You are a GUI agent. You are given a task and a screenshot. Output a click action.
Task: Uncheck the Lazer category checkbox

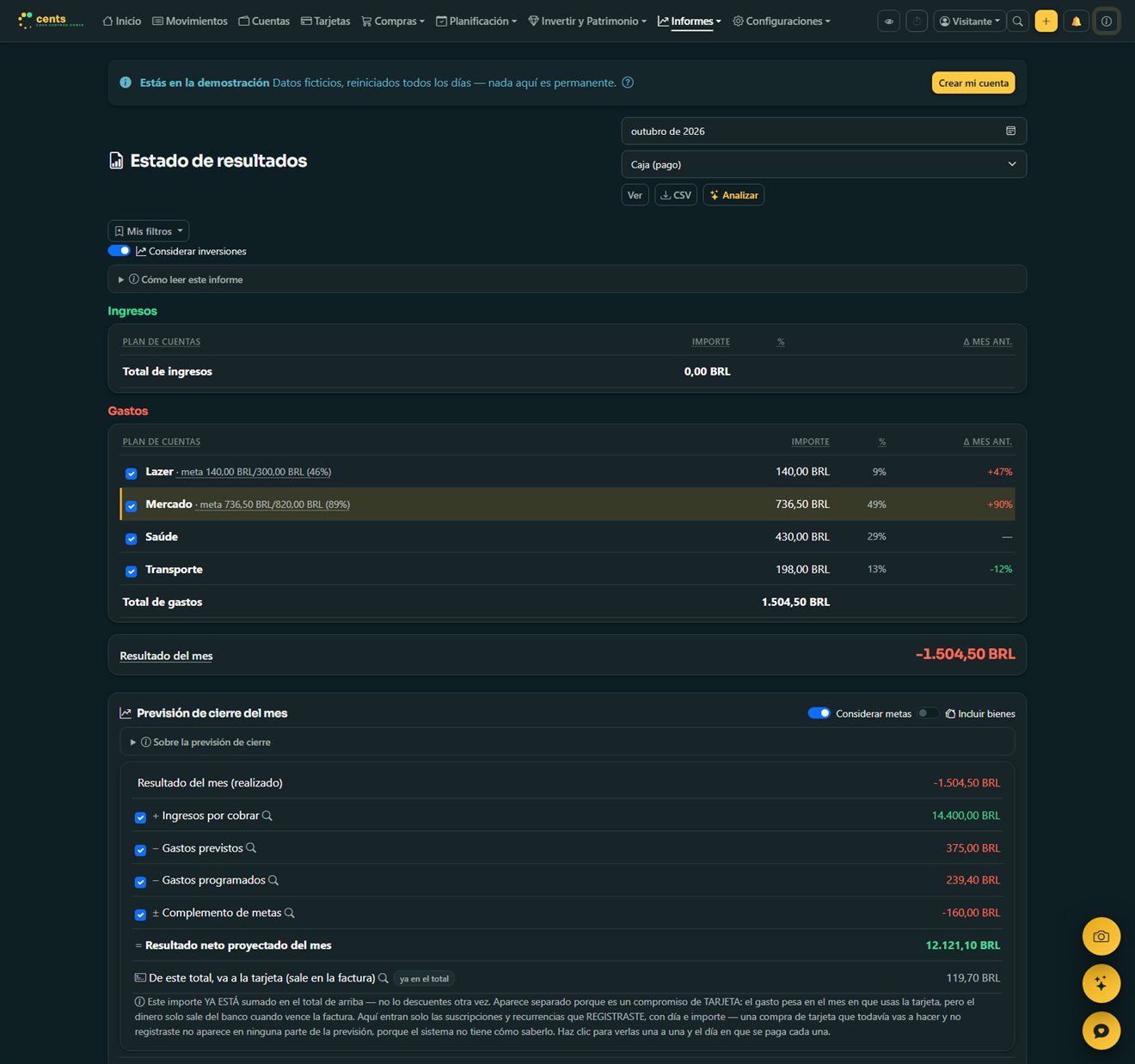[x=132, y=473]
